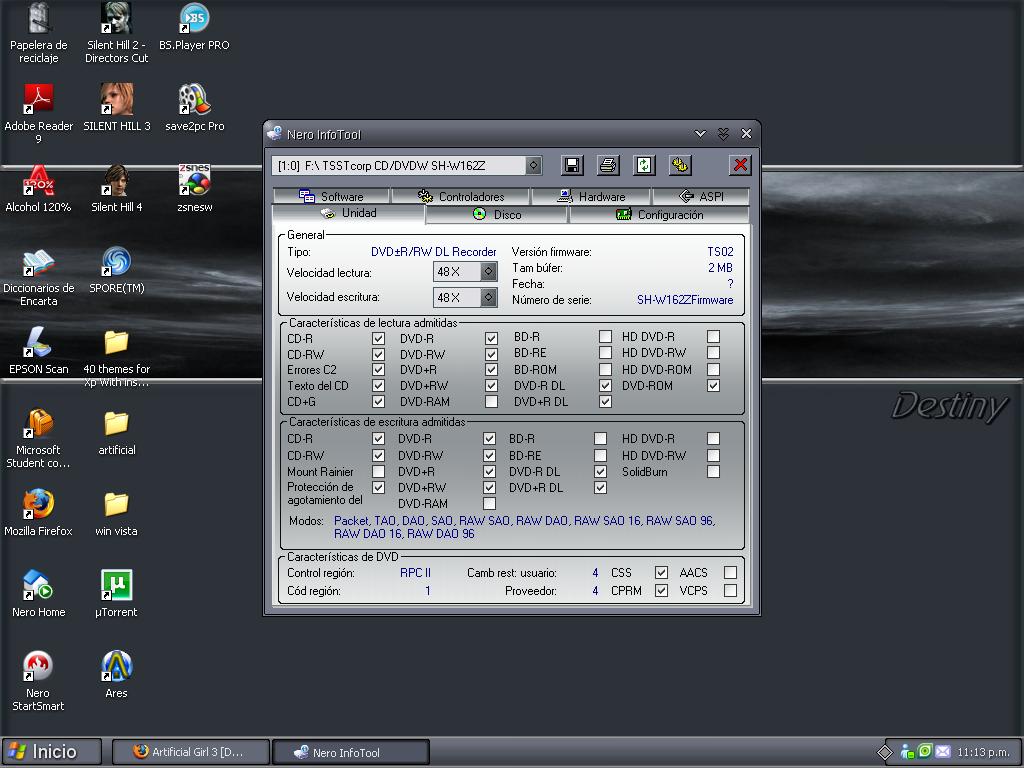Image resolution: width=1024 pixels, height=768 pixels.
Task: Launch Mozilla Firefox from the desktop
Action: [39, 513]
